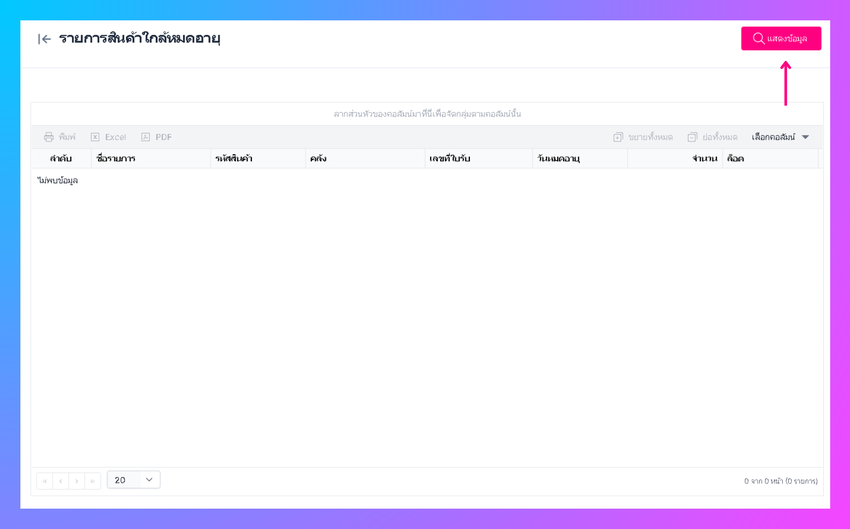Click the รายการสินค้าใกล้หมดอายุ page title
The width and height of the screenshot is (850, 529).
coord(139,38)
